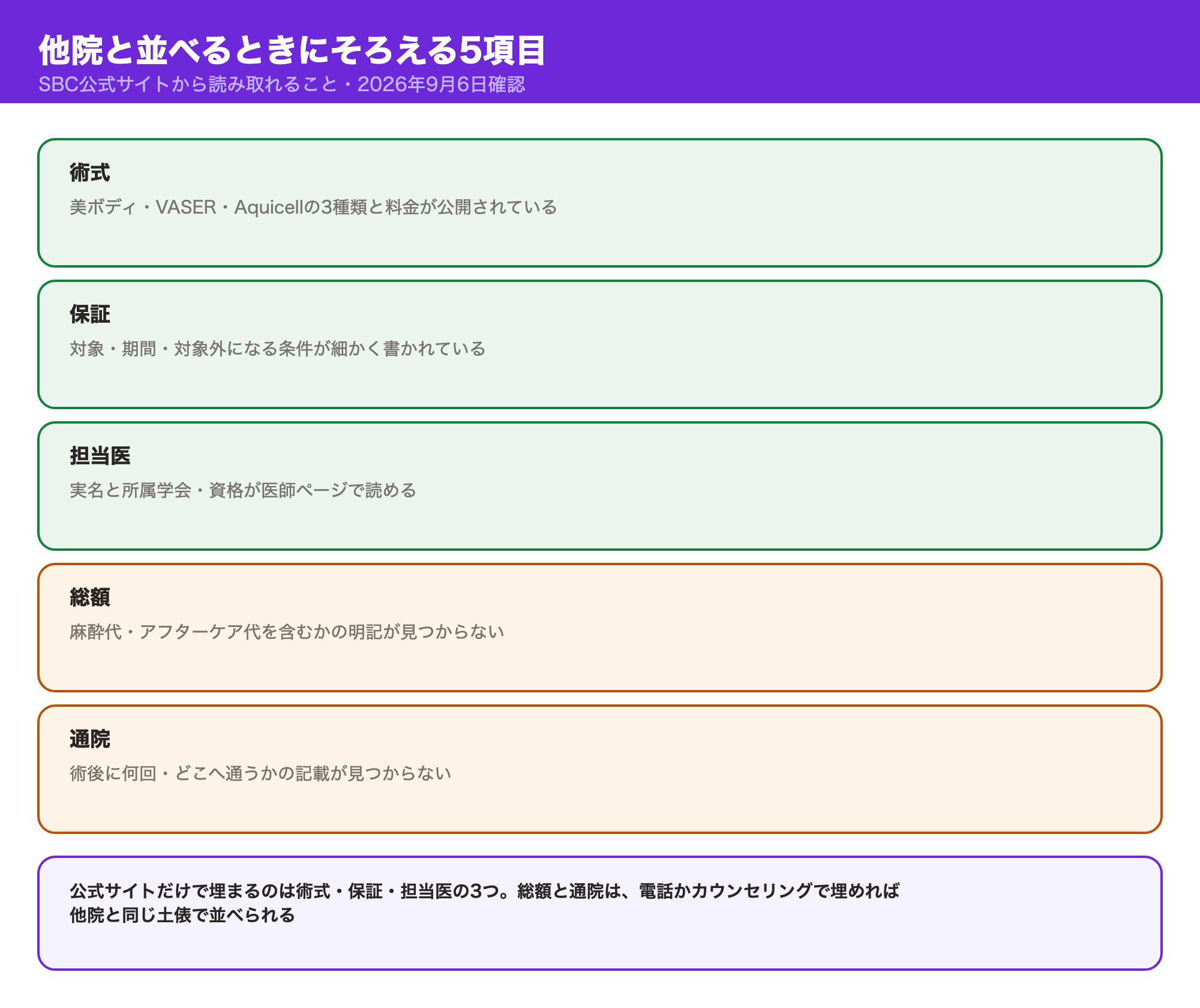Image resolution: width=1200 pixels, height=1008 pixels.
Task: Select the 担当医 card heading
Action: [100, 456]
